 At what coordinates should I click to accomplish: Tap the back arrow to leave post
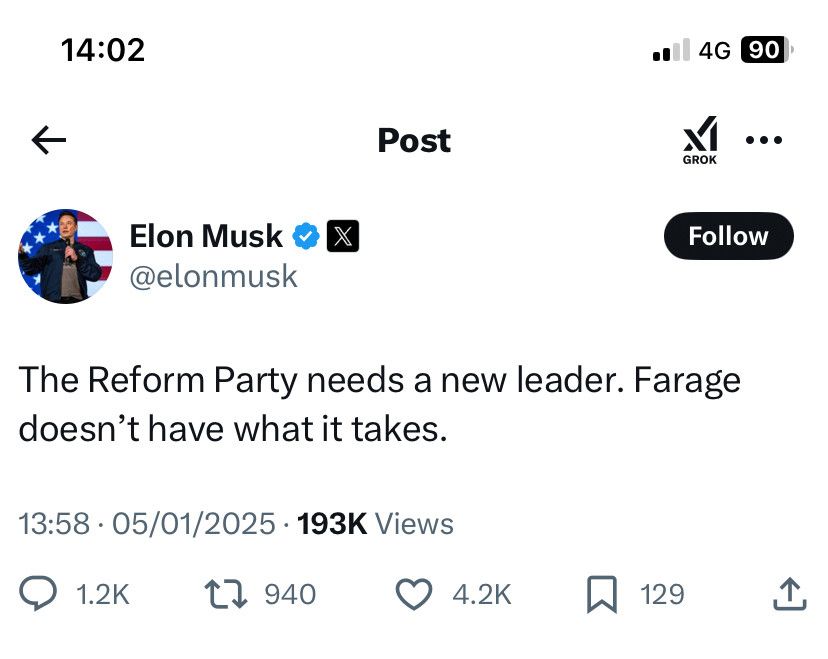[x=48, y=141]
